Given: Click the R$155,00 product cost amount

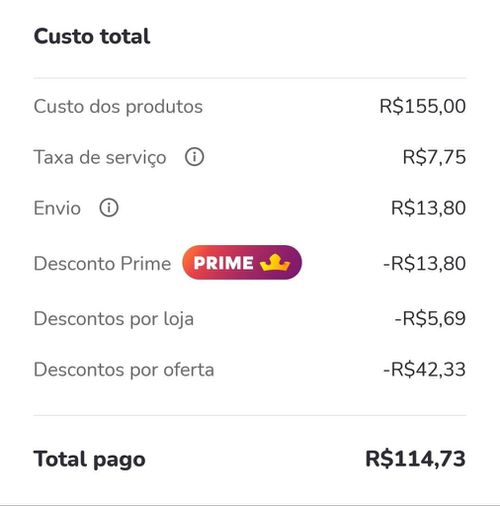Looking at the screenshot, I should (423, 106).
